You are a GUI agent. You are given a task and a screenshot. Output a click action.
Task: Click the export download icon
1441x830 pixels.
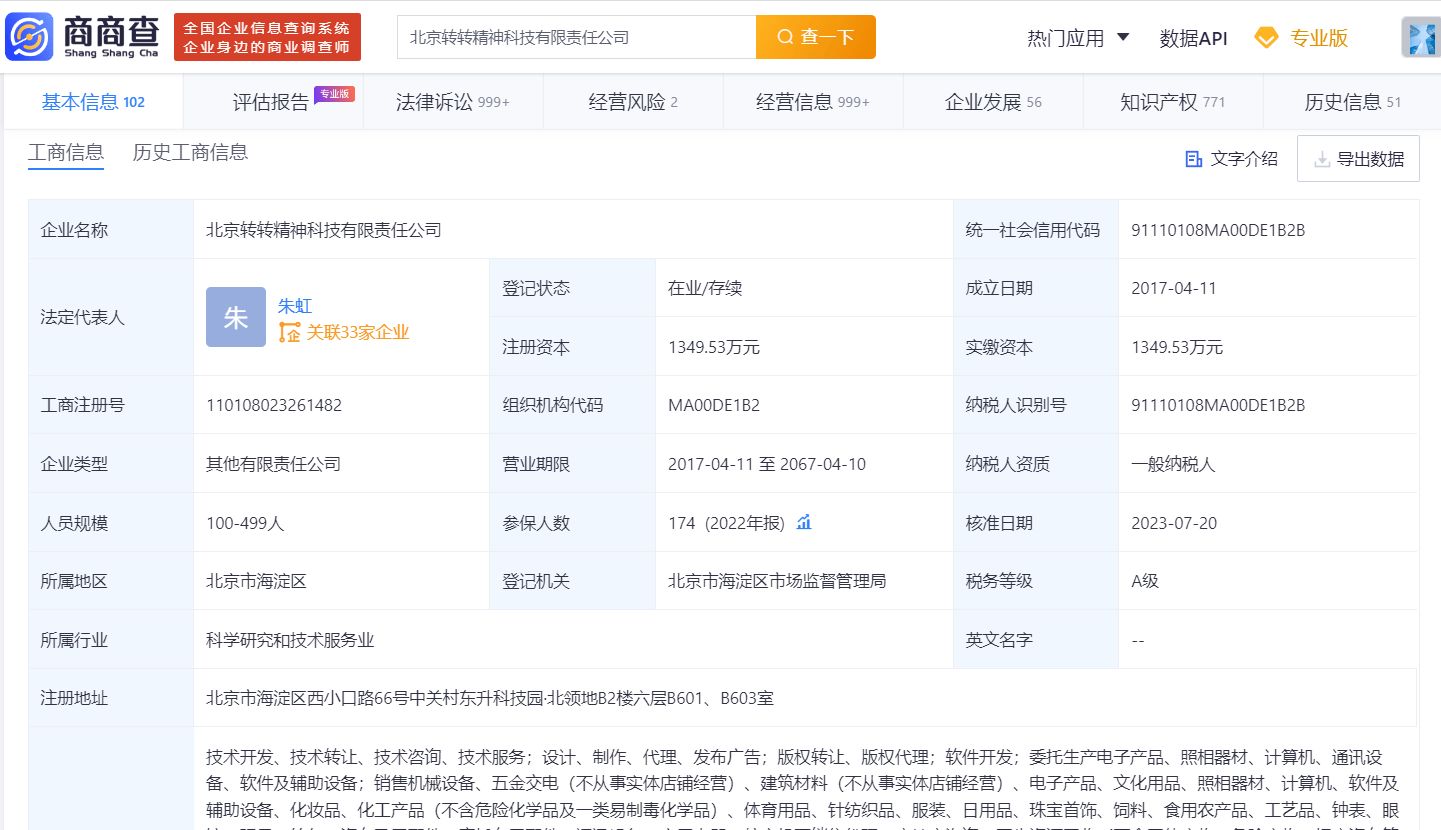[1322, 159]
